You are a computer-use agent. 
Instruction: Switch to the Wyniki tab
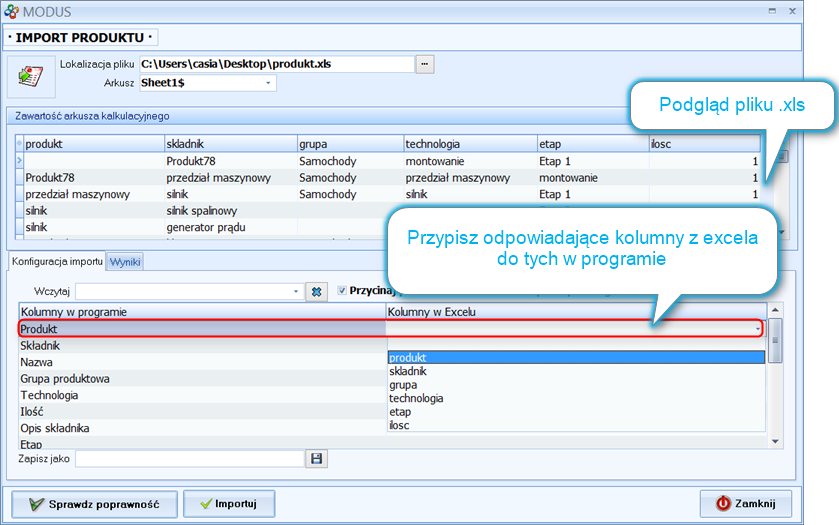point(125,262)
